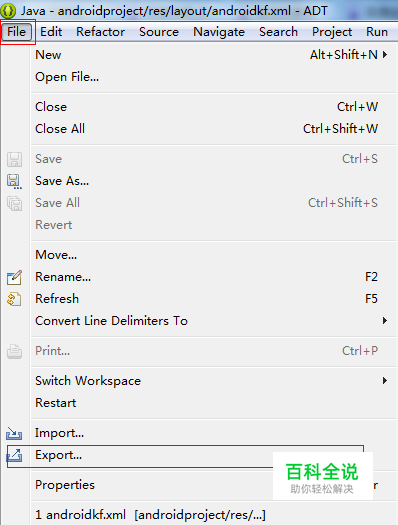Click the ADT app icon in title bar
Screen dimensions: 398x525
[x=8, y=11]
